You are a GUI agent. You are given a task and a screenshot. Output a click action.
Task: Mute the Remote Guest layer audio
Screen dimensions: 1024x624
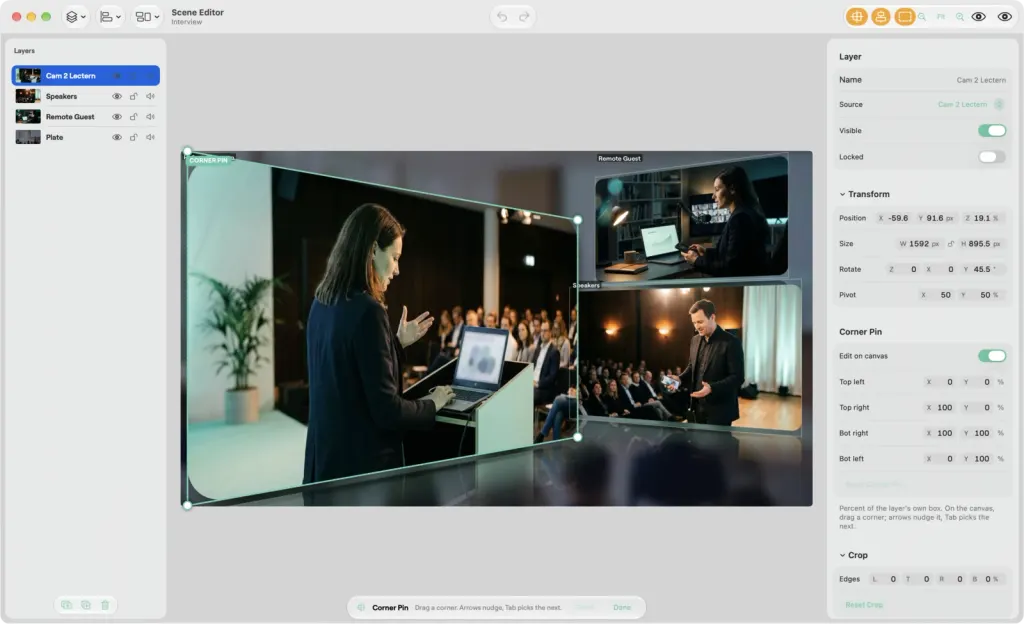pos(150,117)
